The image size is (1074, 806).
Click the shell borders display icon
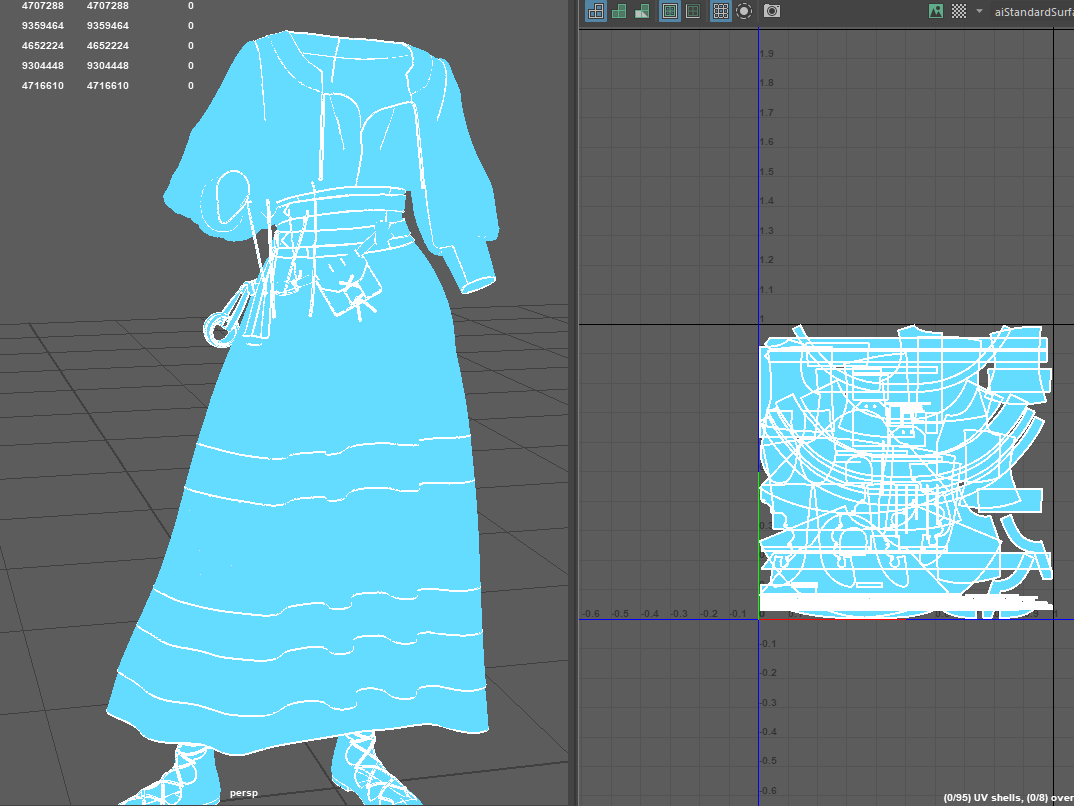tap(692, 11)
